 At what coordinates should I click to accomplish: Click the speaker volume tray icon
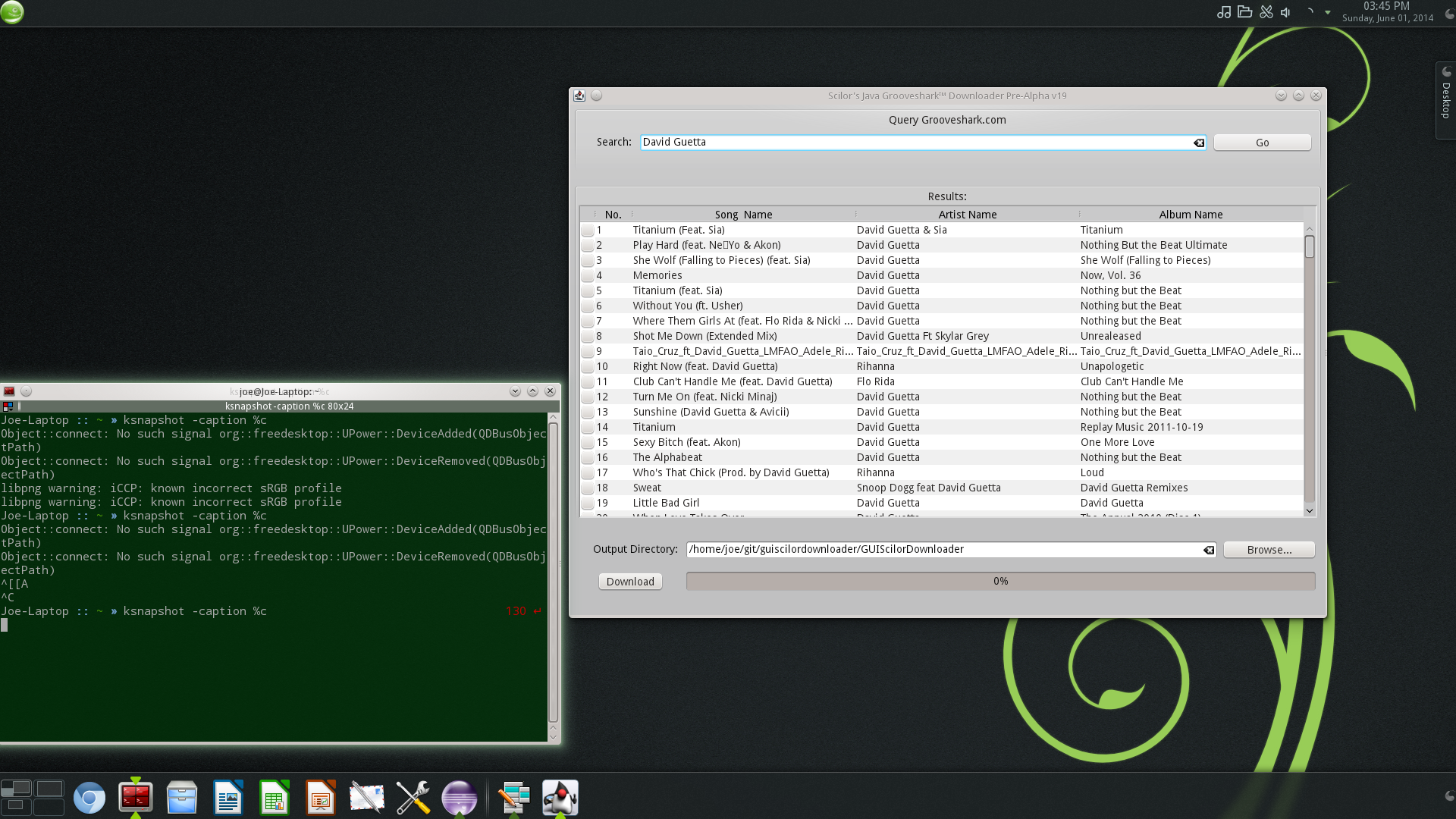tap(1285, 12)
